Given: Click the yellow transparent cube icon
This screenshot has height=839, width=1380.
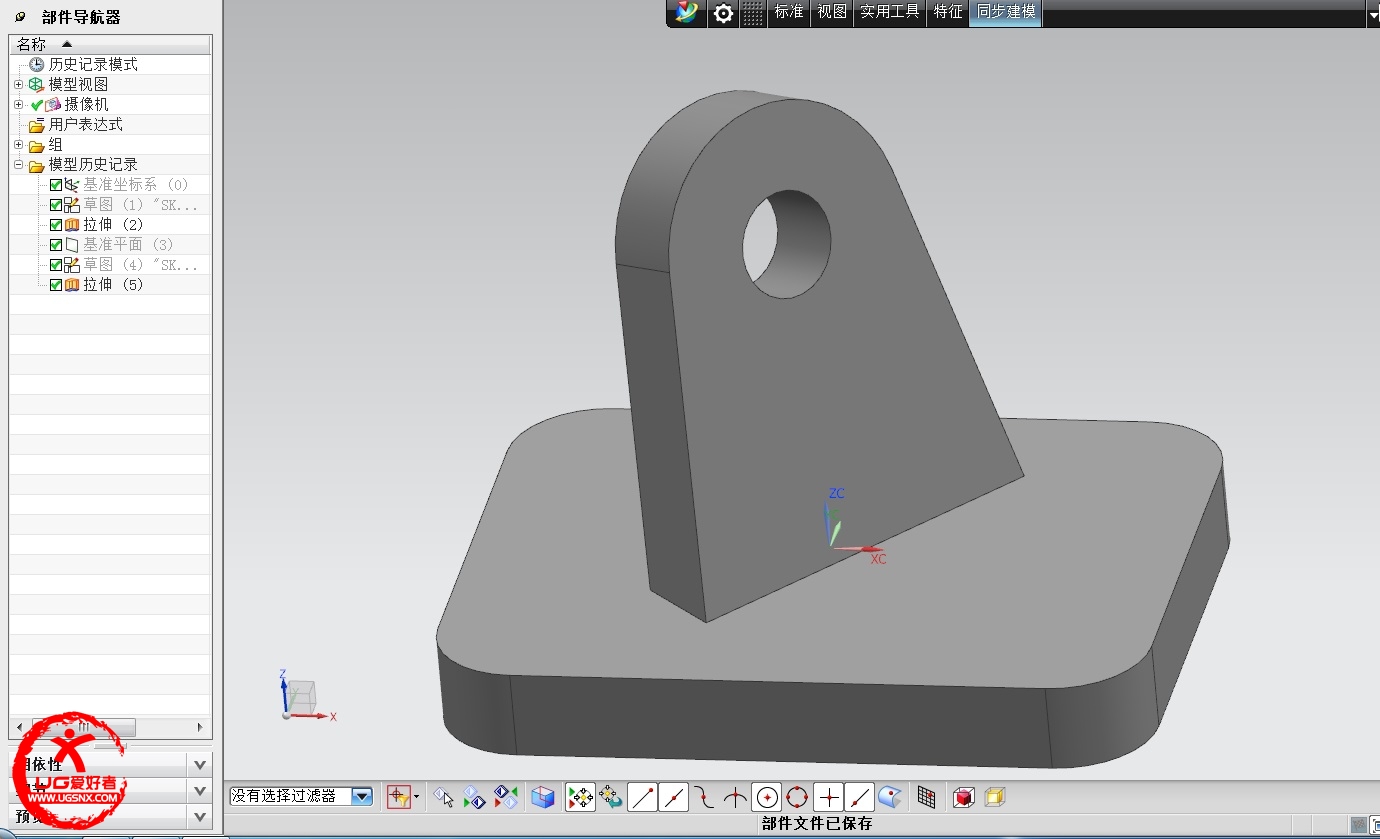Looking at the screenshot, I should [994, 797].
